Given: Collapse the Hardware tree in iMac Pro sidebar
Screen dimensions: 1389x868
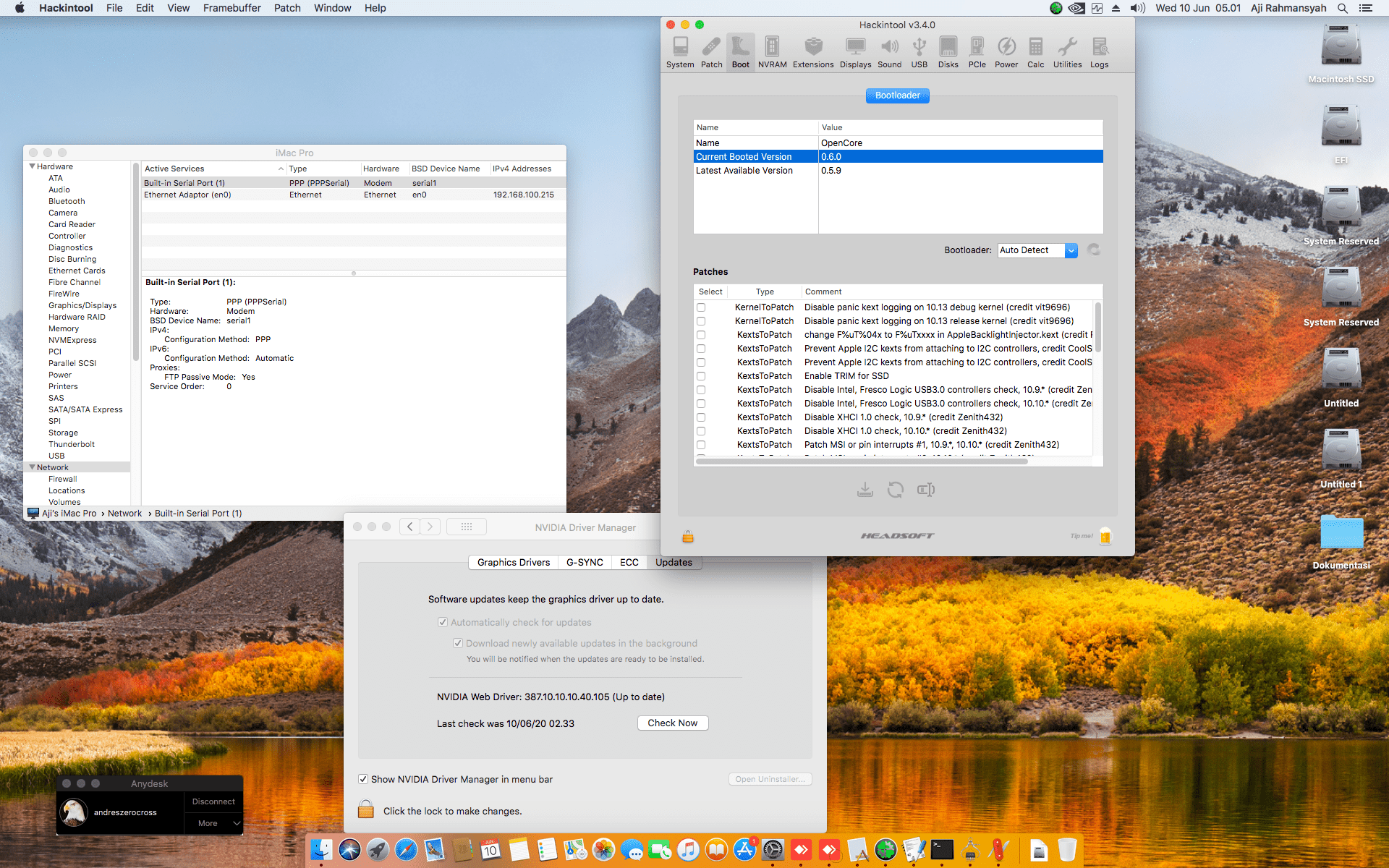Looking at the screenshot, I should pyautogui.click(x=33, y=166).
